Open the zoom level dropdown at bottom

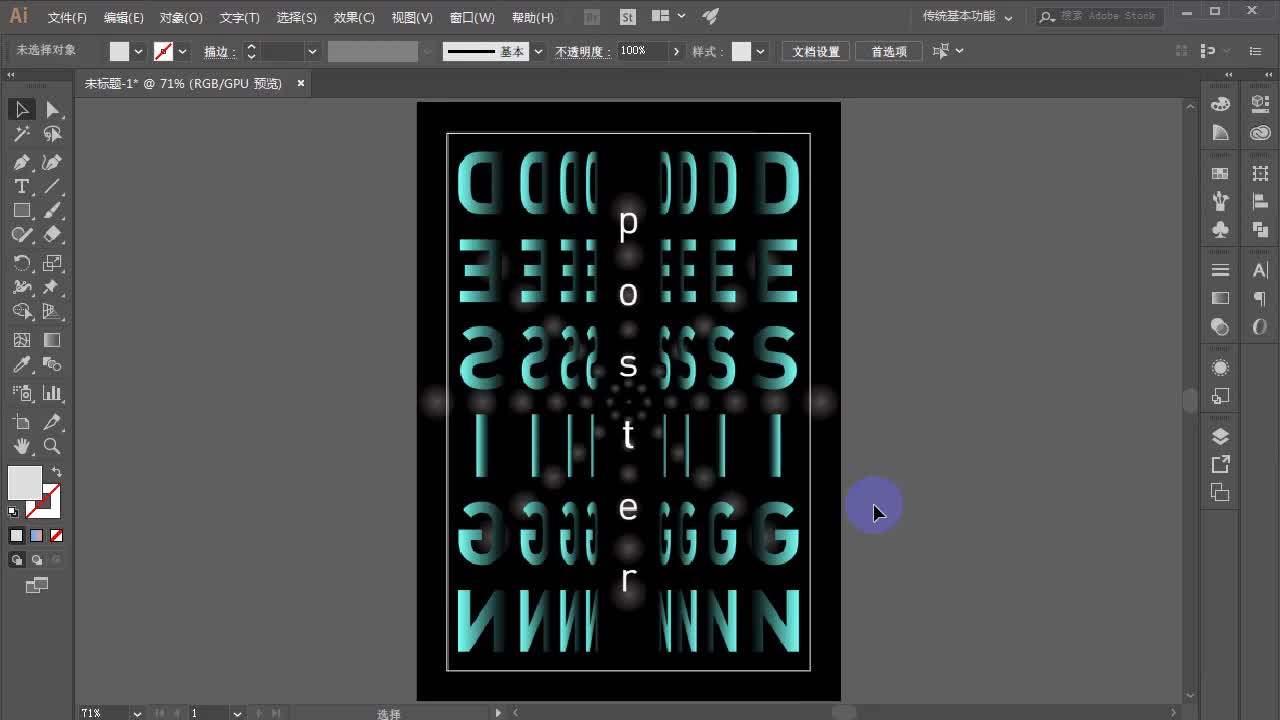tap(136, 713)
